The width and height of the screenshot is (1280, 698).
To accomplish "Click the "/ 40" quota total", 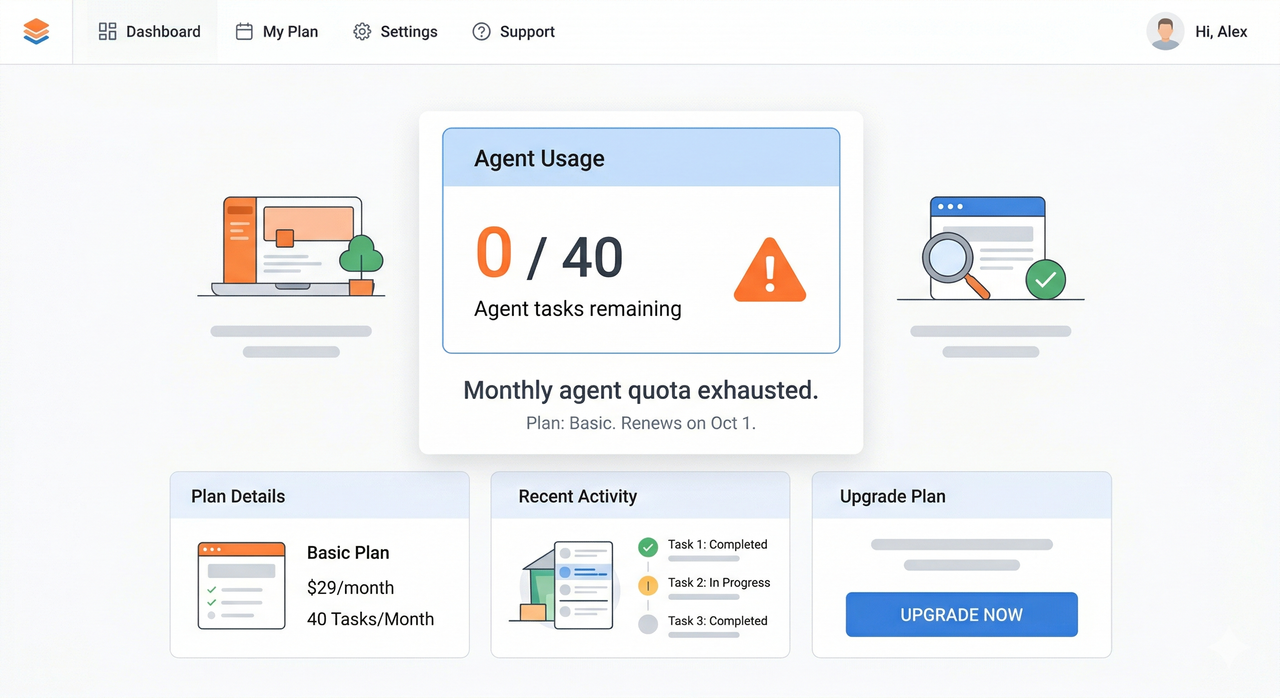I will [575, 257].
